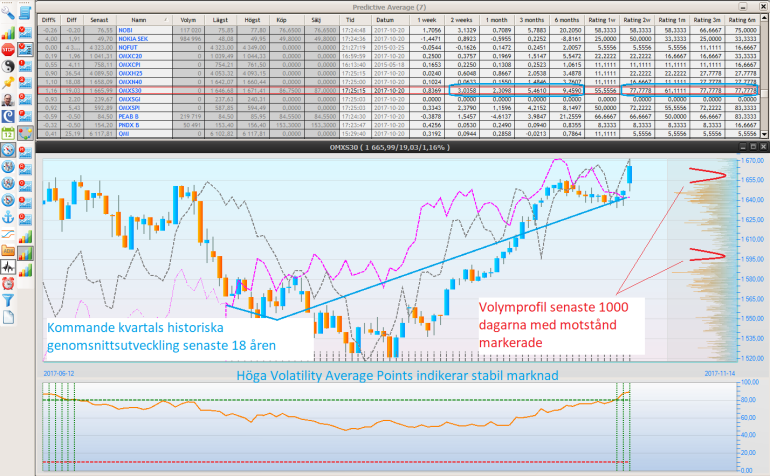Open the yin-yang icon tool
This screenshot has width=770, height=476.
(8, 64)
